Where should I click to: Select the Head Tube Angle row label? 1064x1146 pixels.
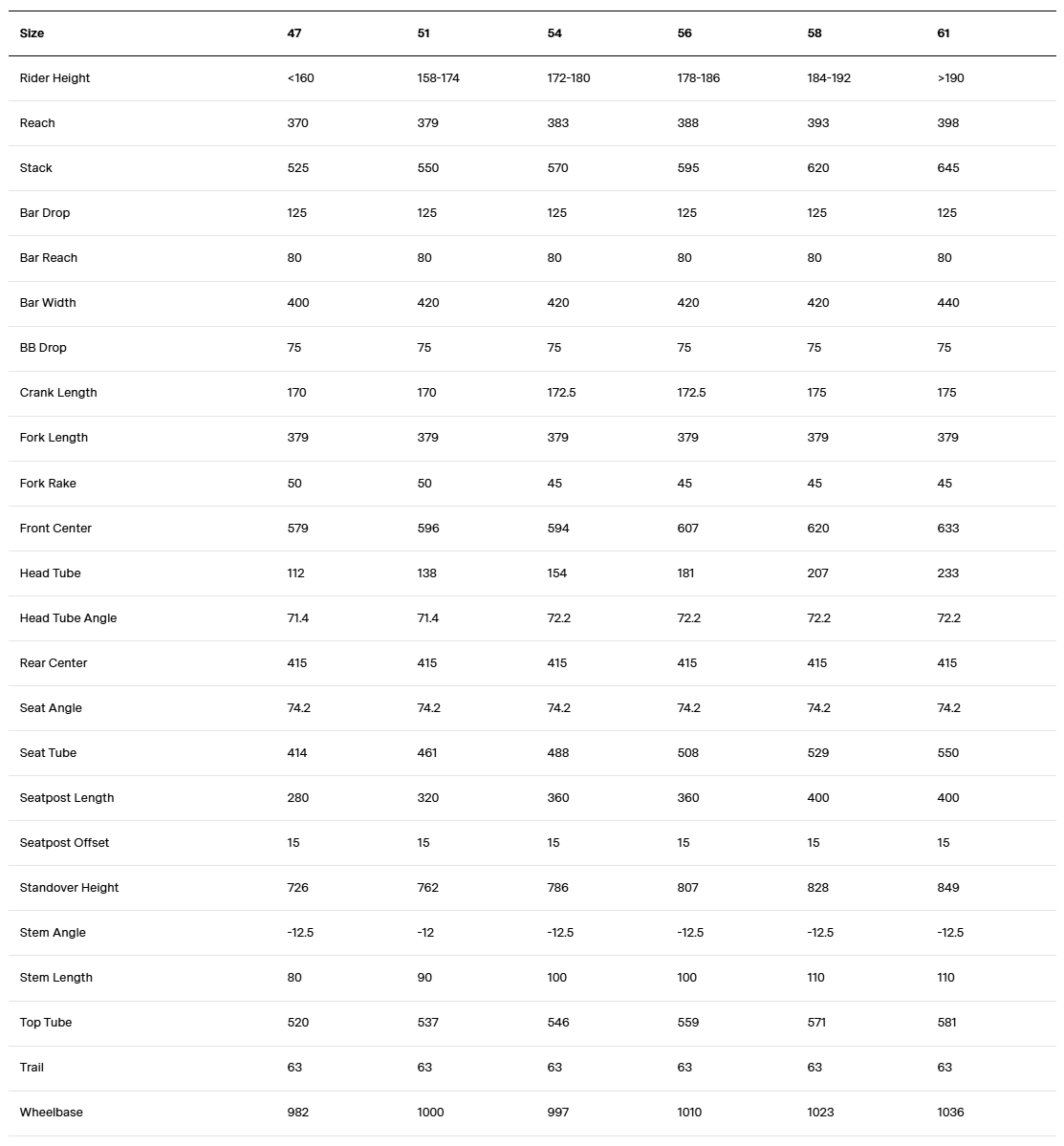[68, 618]
